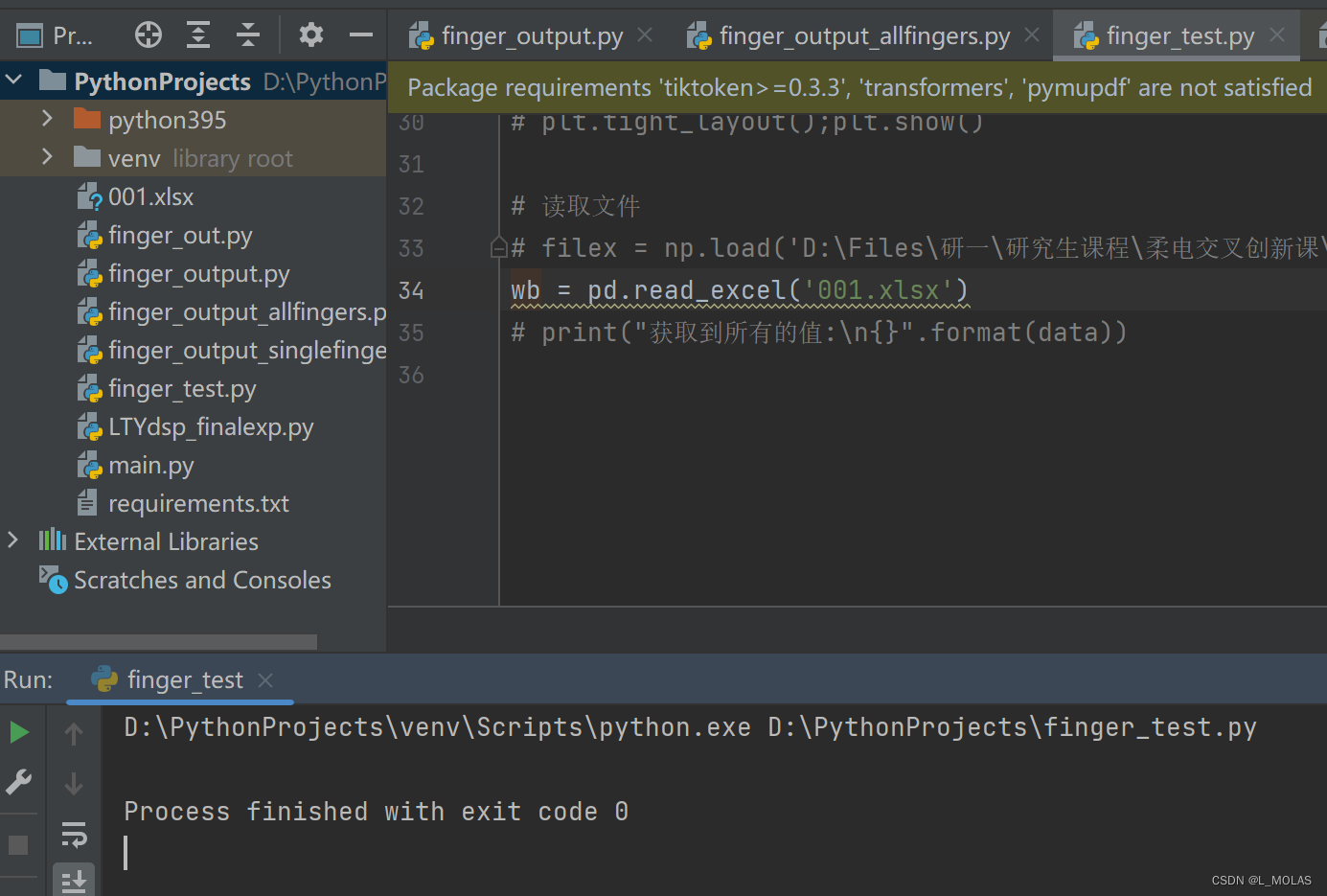Click the Expand All icon in Project toolbar

tap(197, 34)
